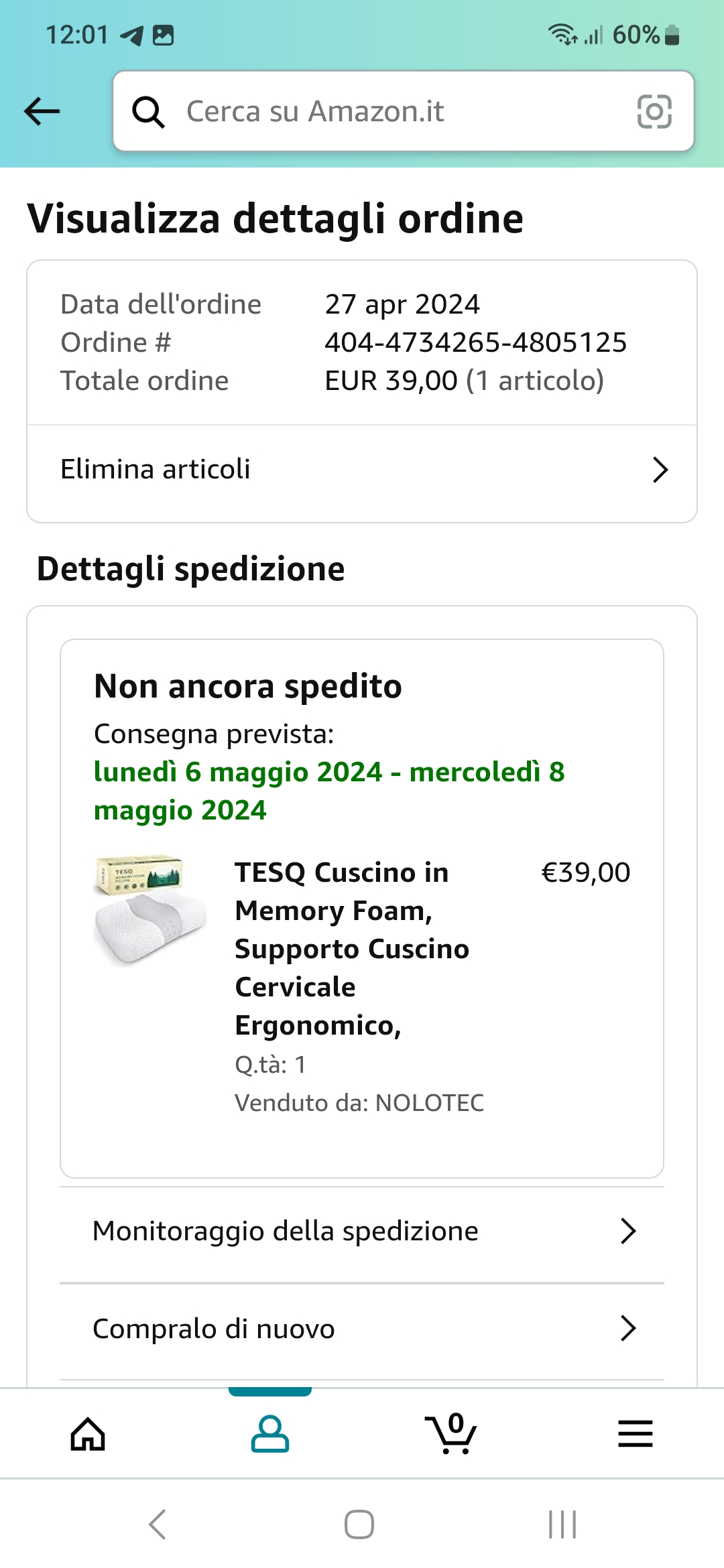
Task: Expand Monitoraggio della spedizione chevron
Action: [627, 1231]
